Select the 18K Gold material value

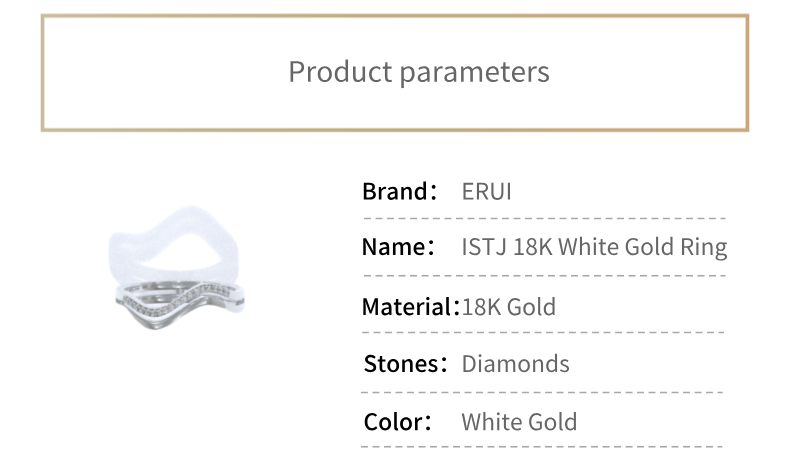coord(509,307)
